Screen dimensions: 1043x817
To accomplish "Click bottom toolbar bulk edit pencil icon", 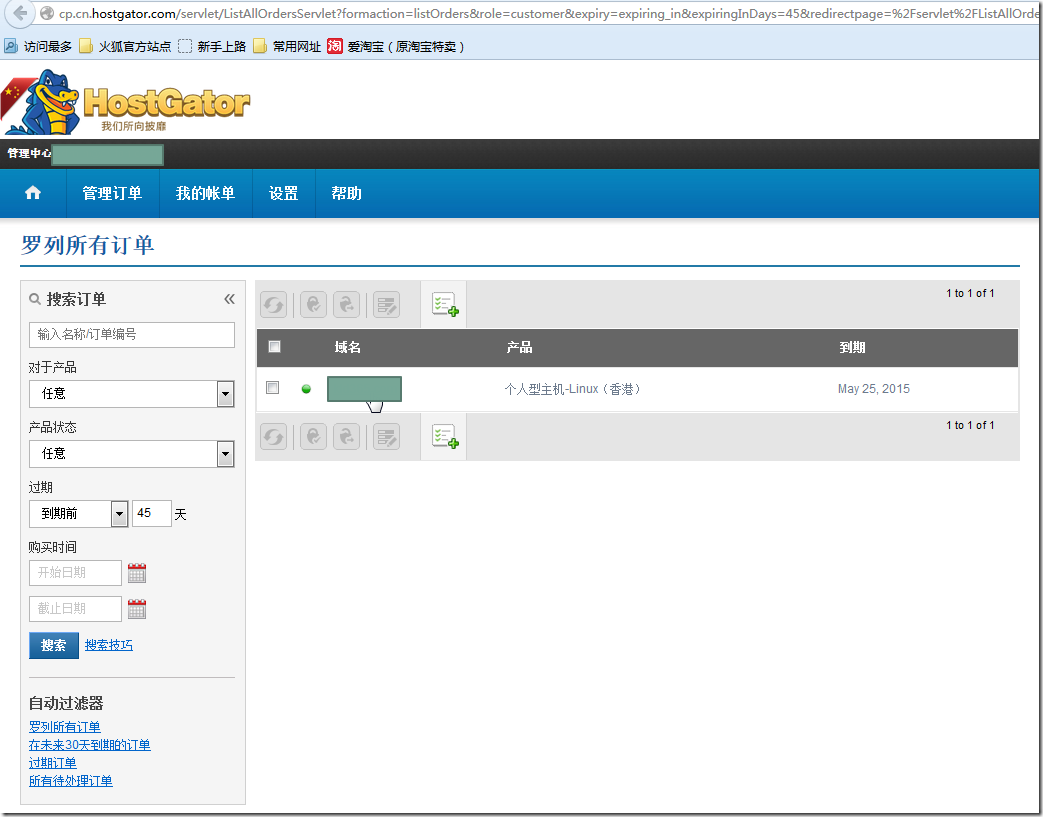I will (x=386, y=436).
